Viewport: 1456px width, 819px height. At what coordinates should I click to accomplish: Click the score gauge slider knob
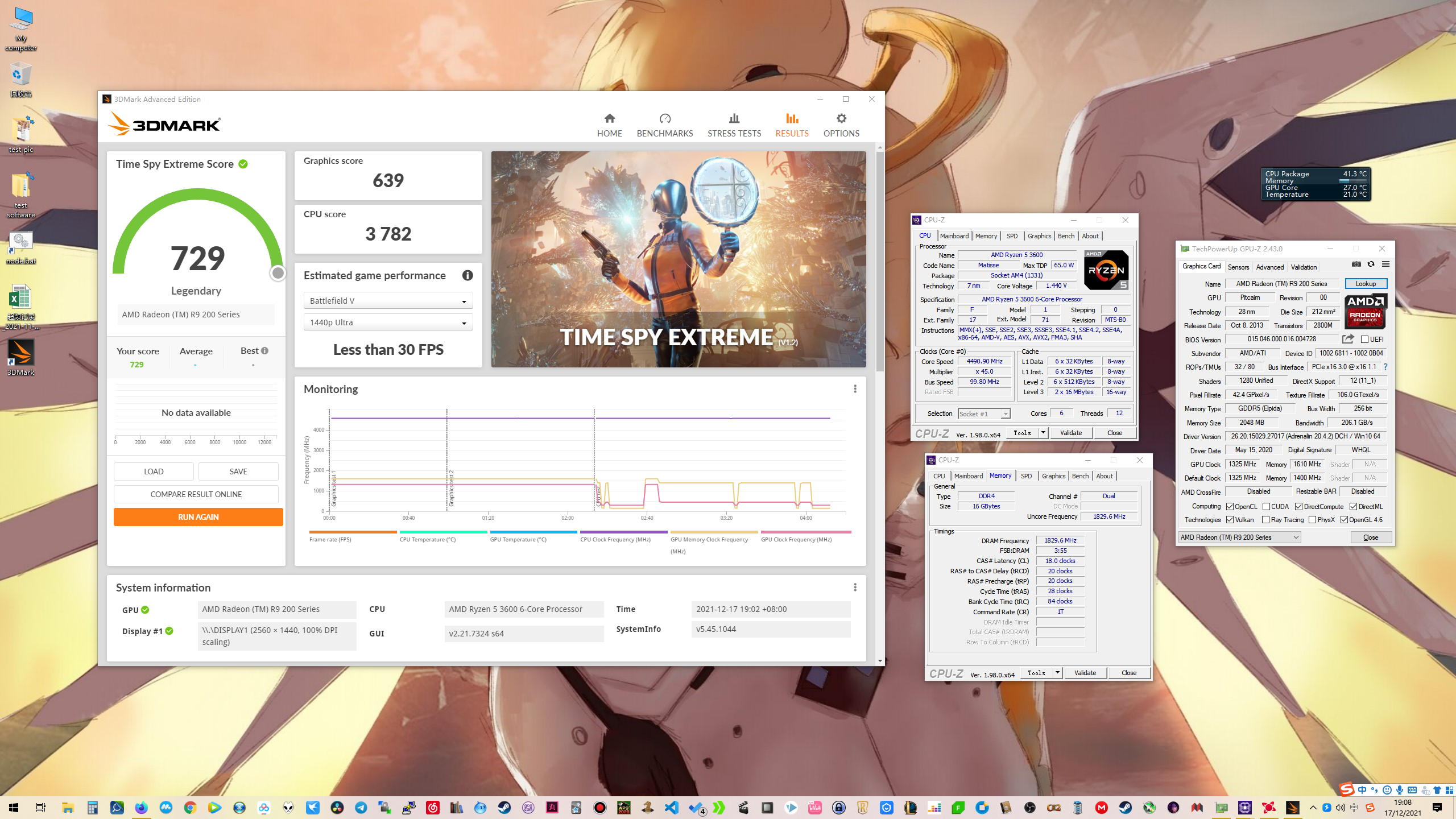(278, 274)
